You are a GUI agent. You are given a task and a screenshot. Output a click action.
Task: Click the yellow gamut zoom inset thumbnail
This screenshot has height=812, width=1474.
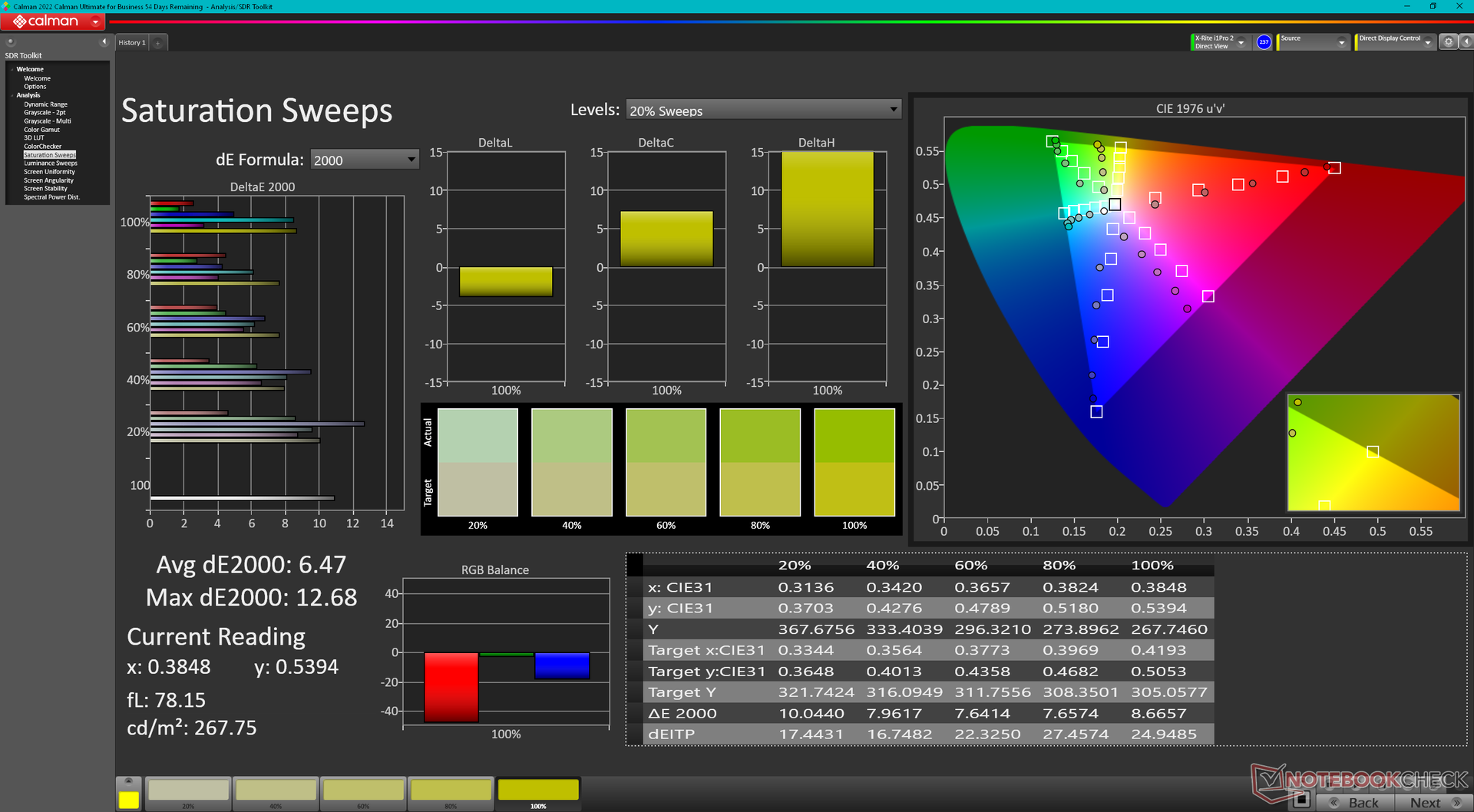tap(1373, 453)
